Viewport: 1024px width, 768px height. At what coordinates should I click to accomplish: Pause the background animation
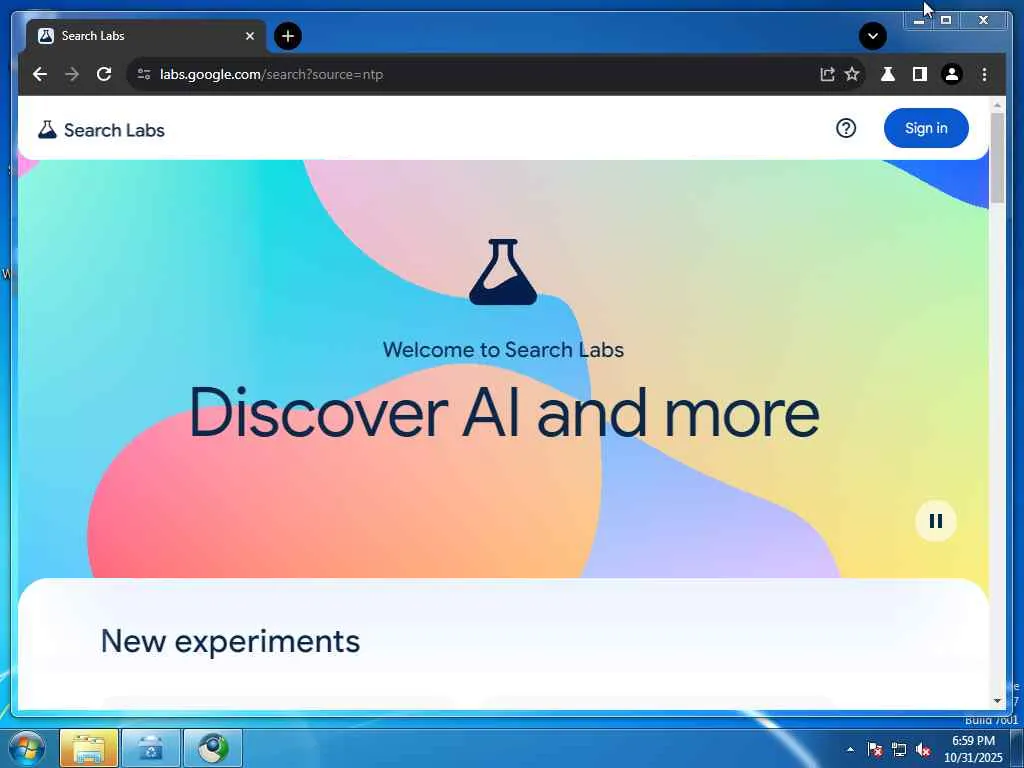[936, 521]
